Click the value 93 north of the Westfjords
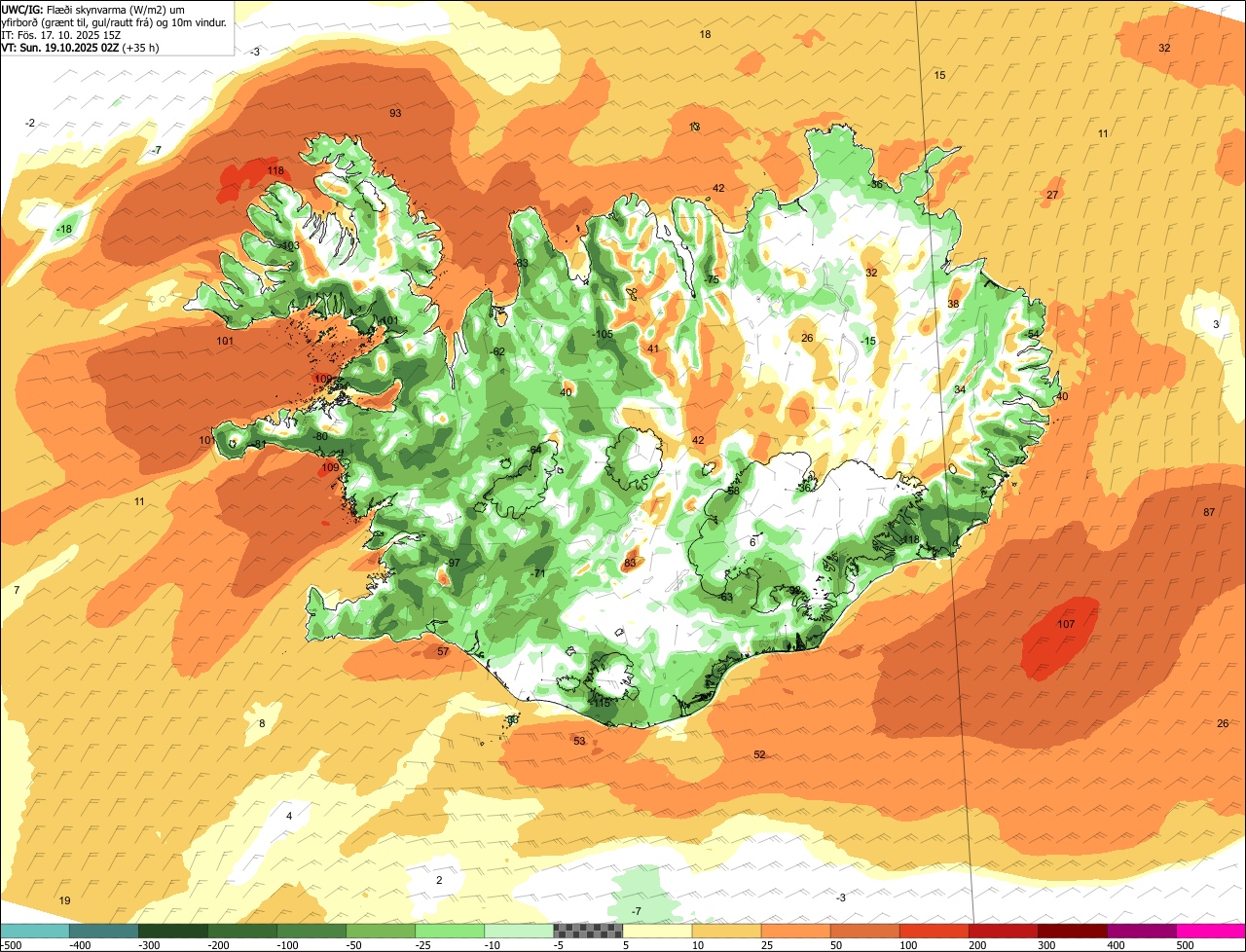Screen dimensions: 1246x952 tap(395, 113)
